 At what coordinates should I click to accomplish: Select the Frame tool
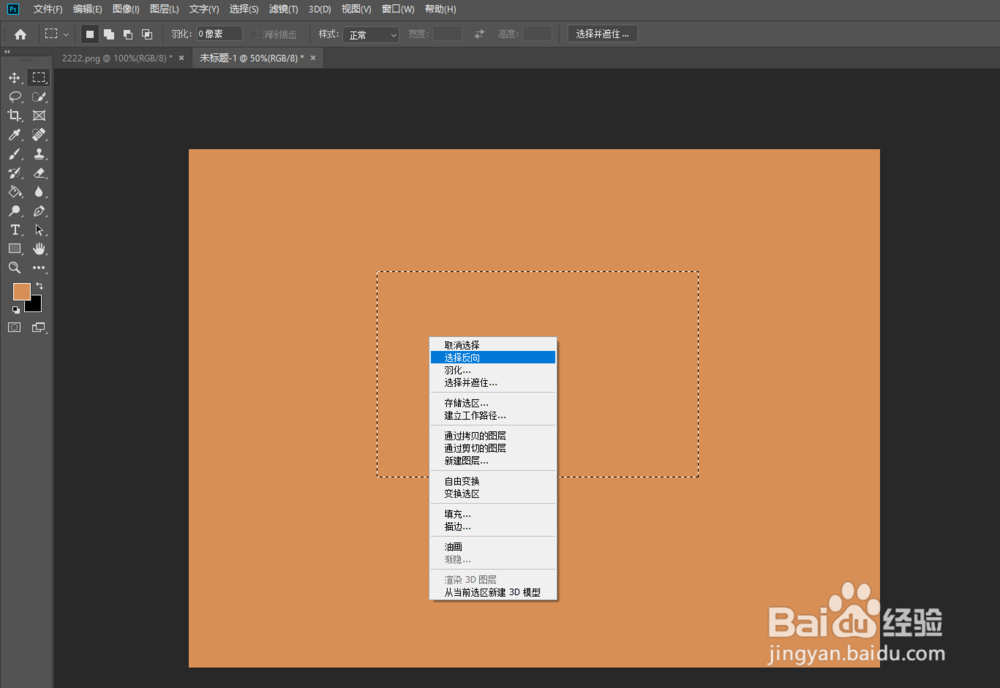[x=39, y=115]
